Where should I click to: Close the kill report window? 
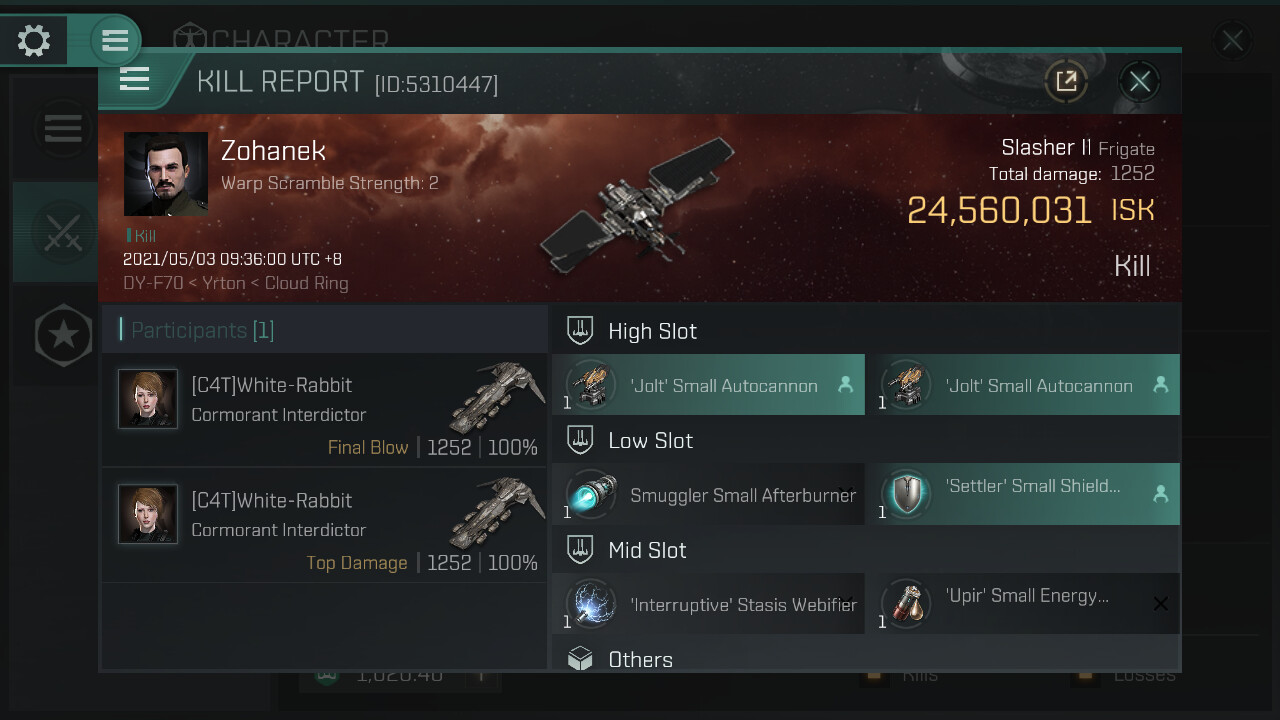pos(1139,81)
